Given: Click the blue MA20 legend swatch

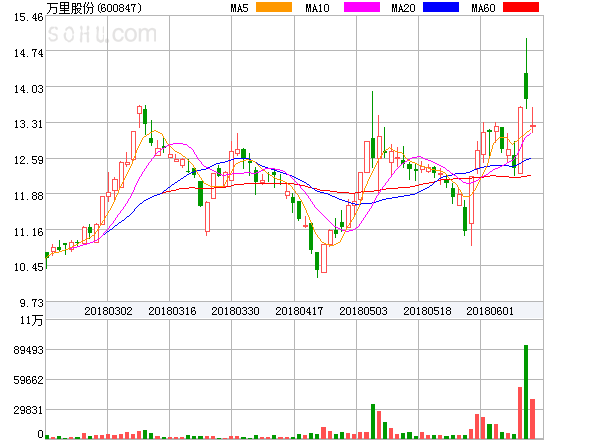Looking at the screenshot, I should tap(441, 7).
